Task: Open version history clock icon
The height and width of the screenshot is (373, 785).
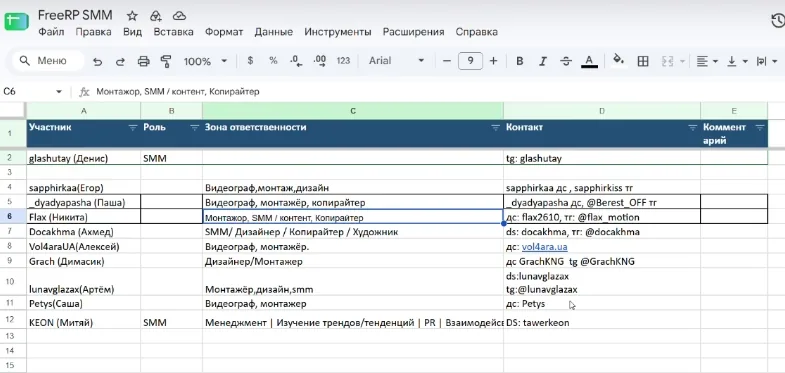Action: [x=777, y=21]
